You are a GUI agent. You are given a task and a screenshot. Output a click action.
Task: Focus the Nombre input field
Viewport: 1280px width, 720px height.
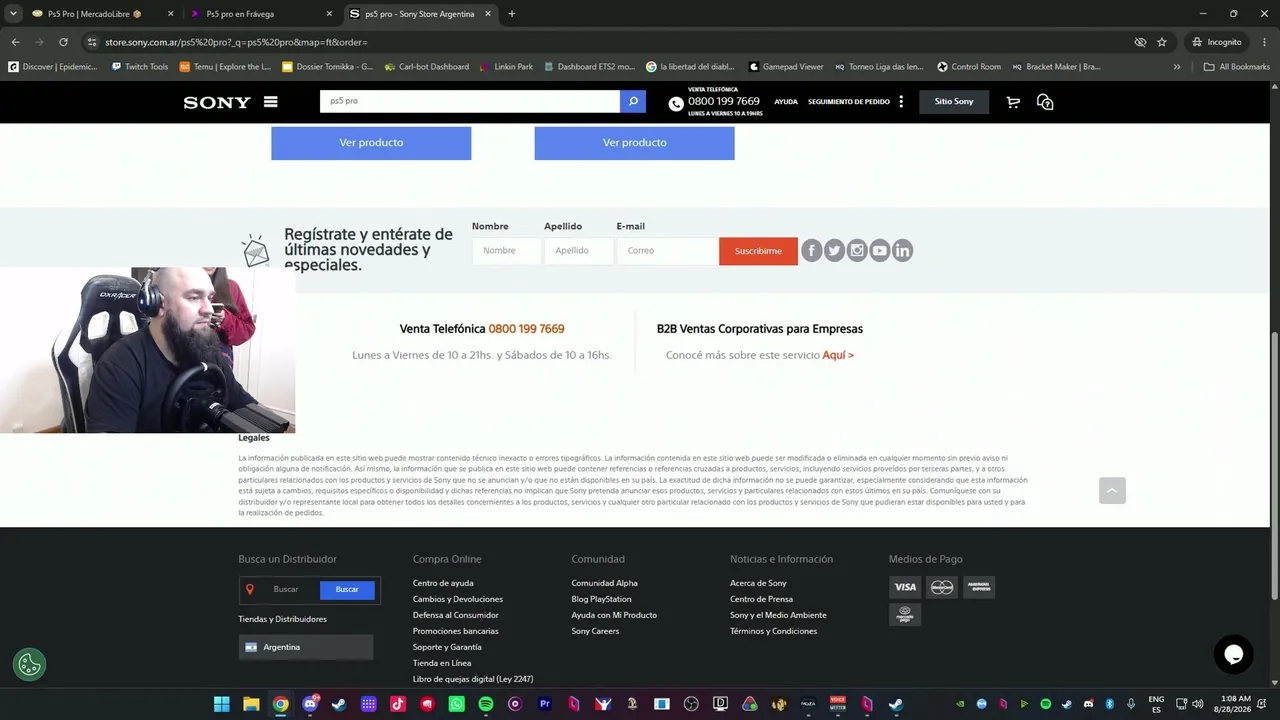(x=506, y=251)
